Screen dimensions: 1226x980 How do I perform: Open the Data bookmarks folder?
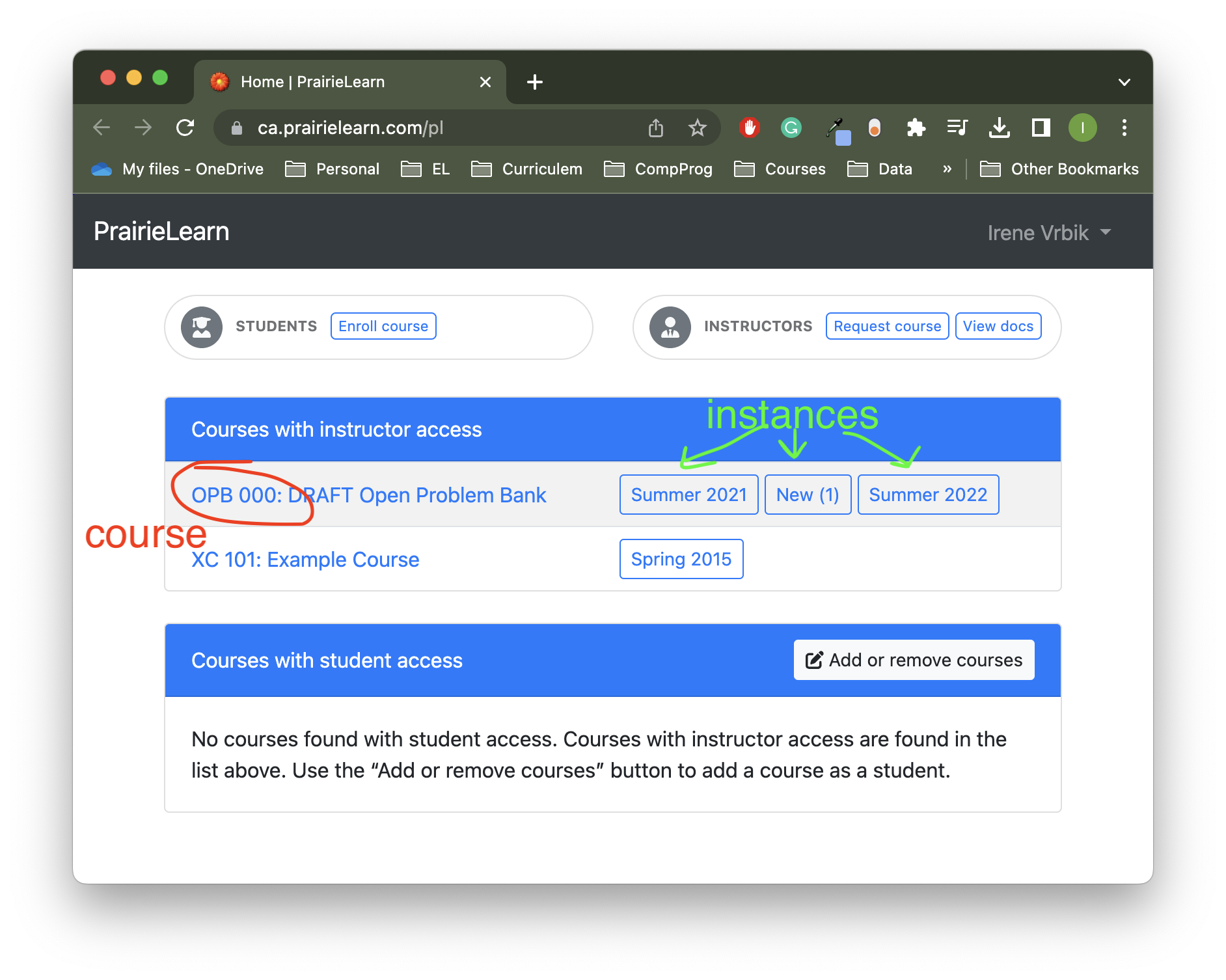click(880, 169)
